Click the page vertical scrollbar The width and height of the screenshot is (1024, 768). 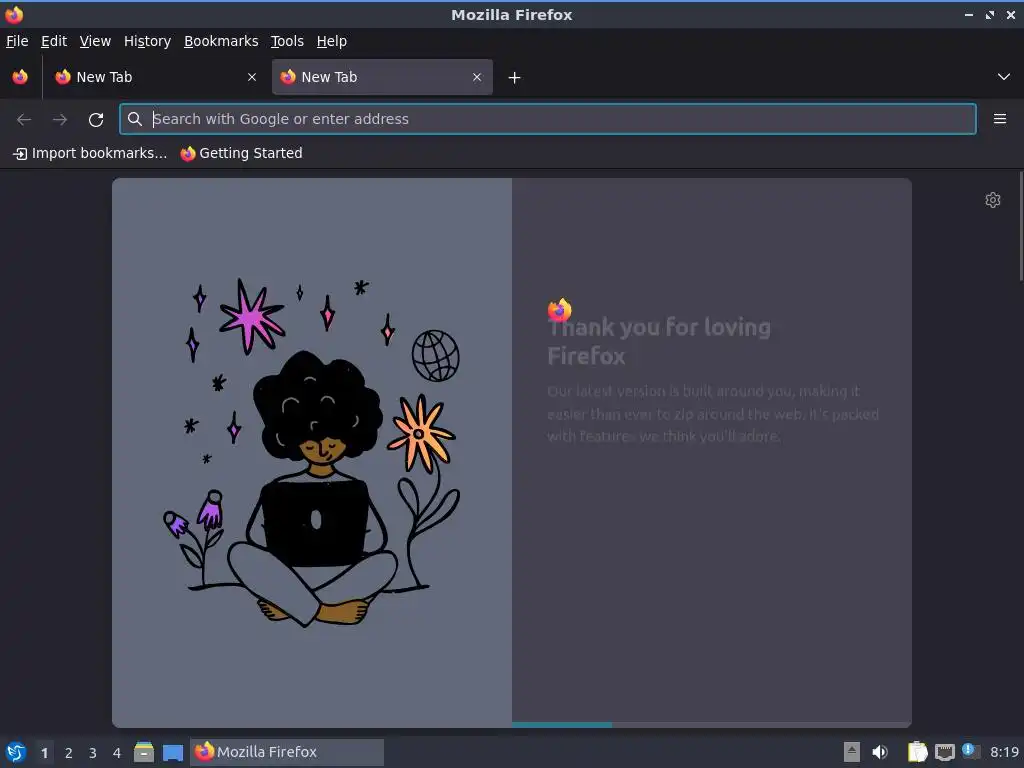1020,226
